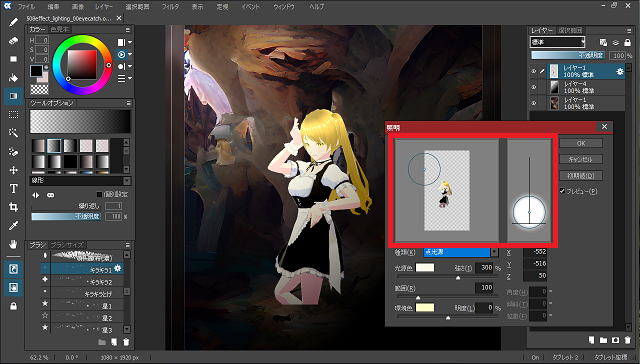Select transparent color checker swatch
The height and width of the screenshot is (364, 640).
click(40, 89)
